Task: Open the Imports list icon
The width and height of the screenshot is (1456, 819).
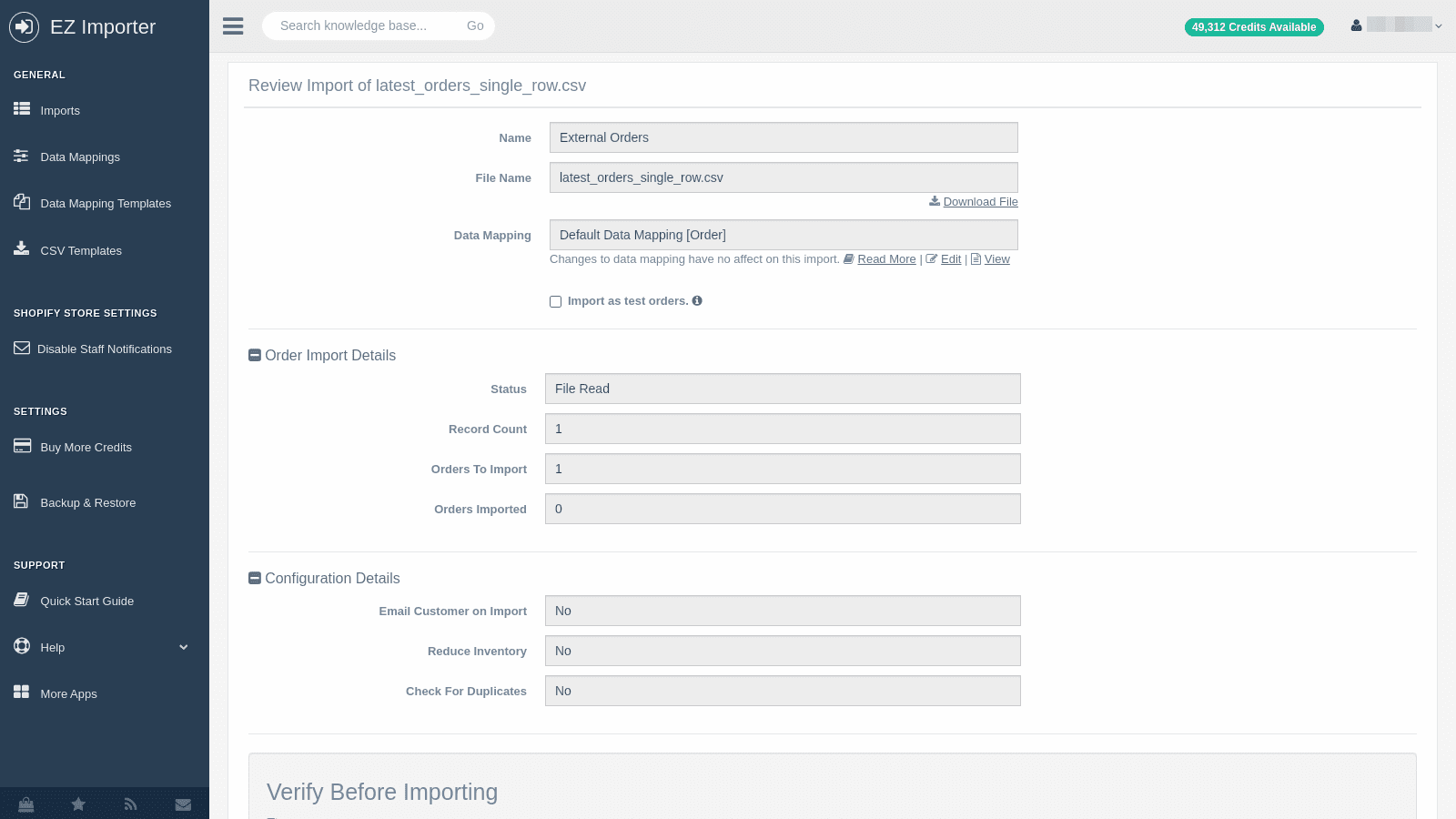Action: (x=22, y=109)
